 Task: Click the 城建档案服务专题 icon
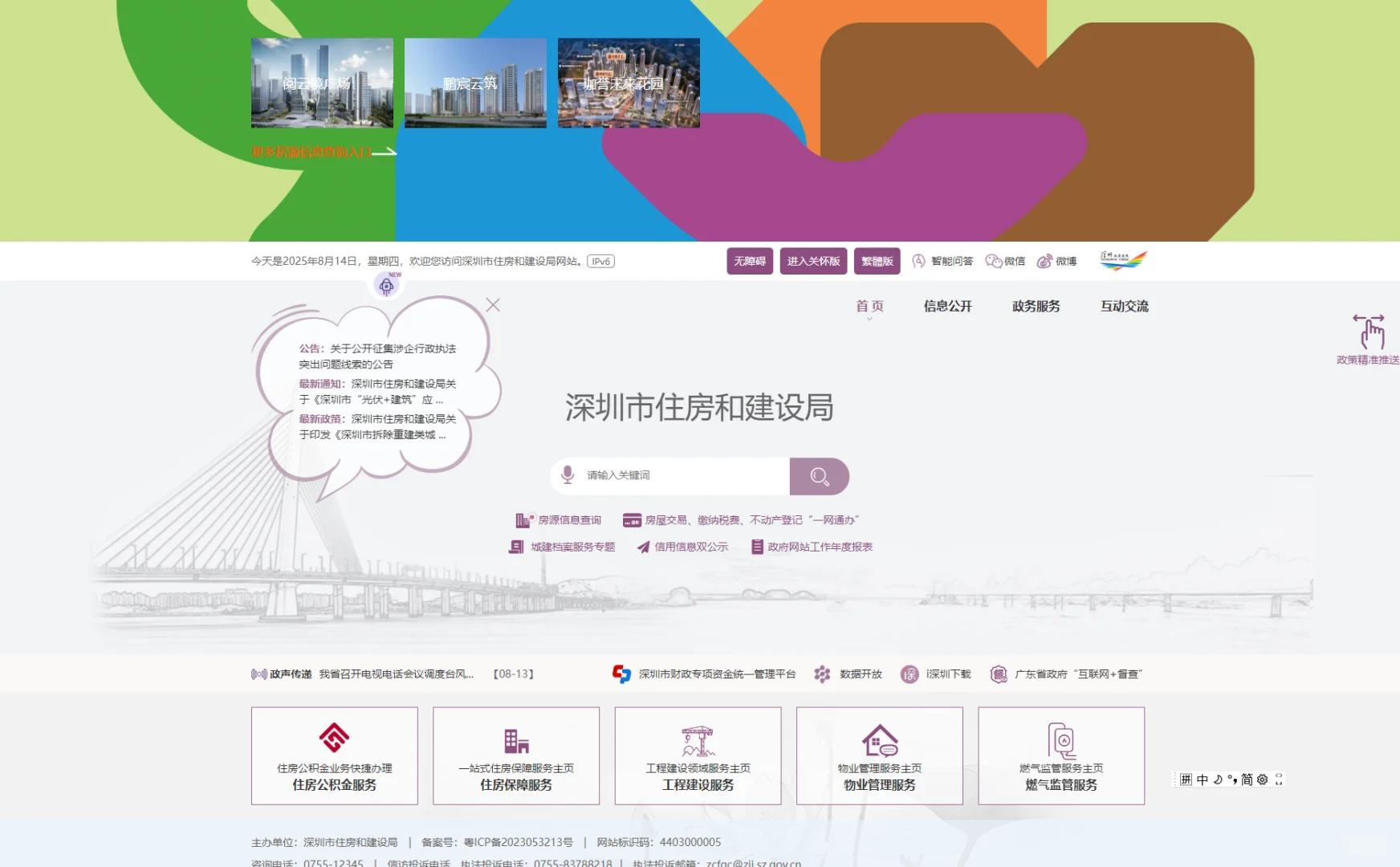click(516, 547)
